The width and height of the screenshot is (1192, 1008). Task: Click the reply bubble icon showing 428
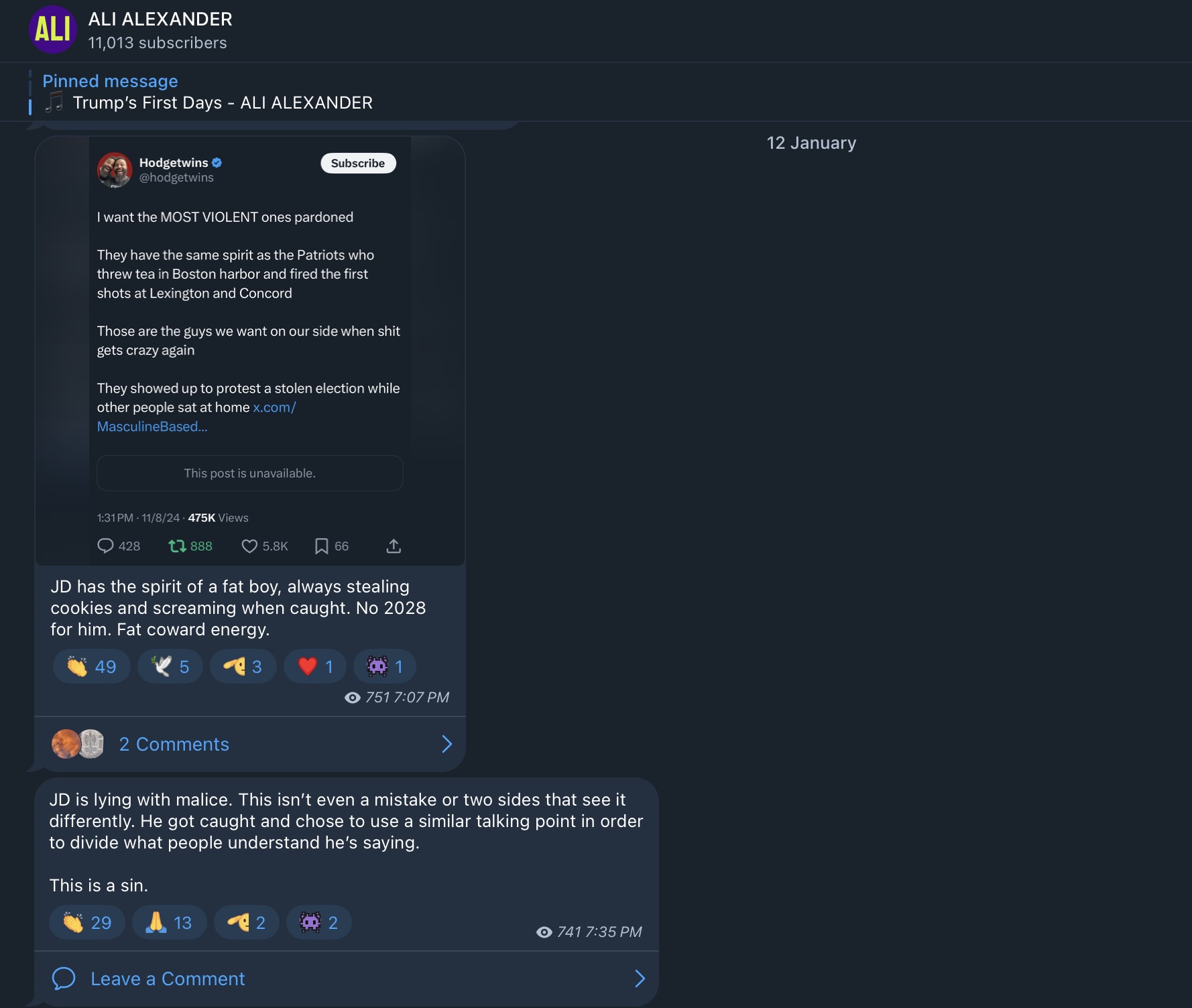point(105,546)
